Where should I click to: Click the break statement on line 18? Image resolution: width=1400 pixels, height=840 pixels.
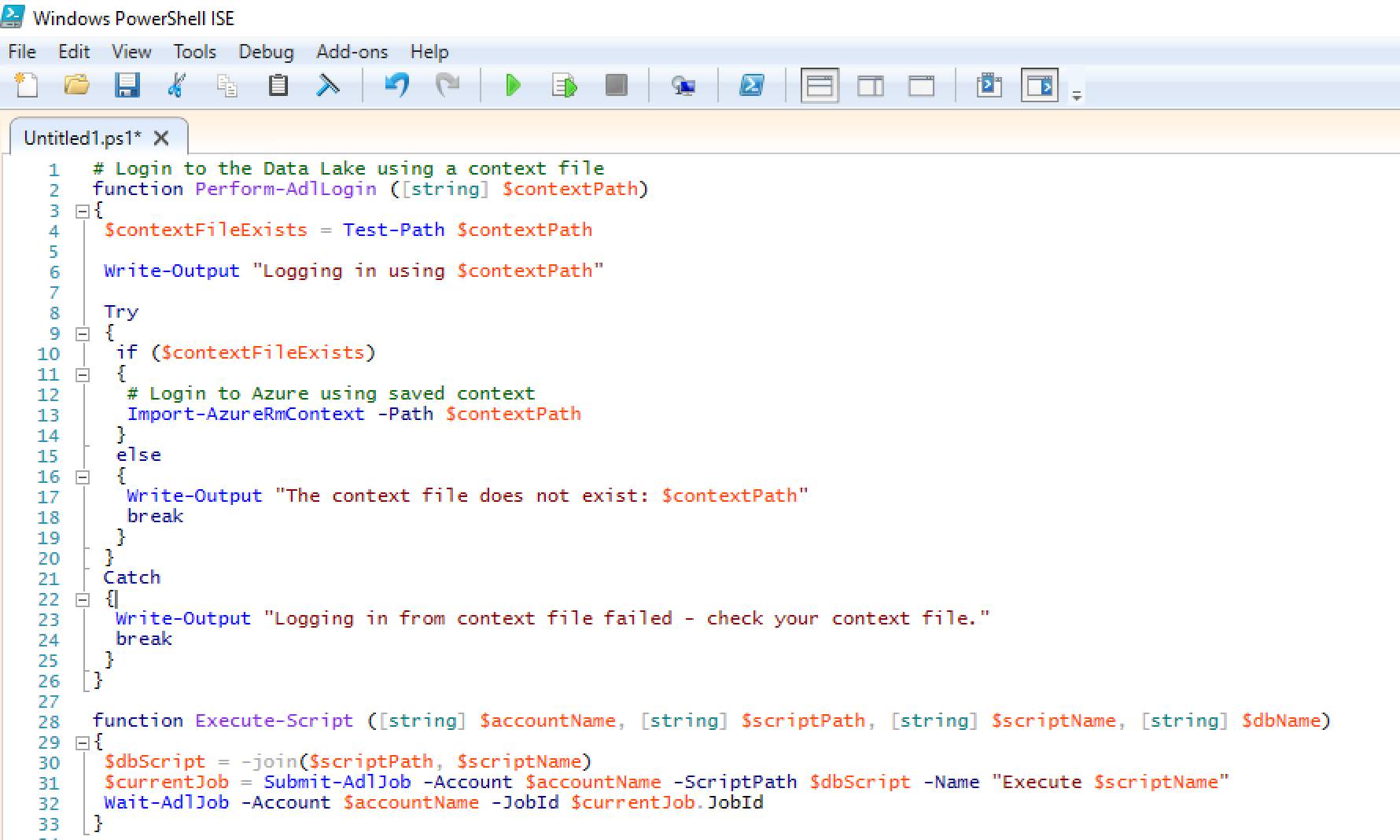155,516
